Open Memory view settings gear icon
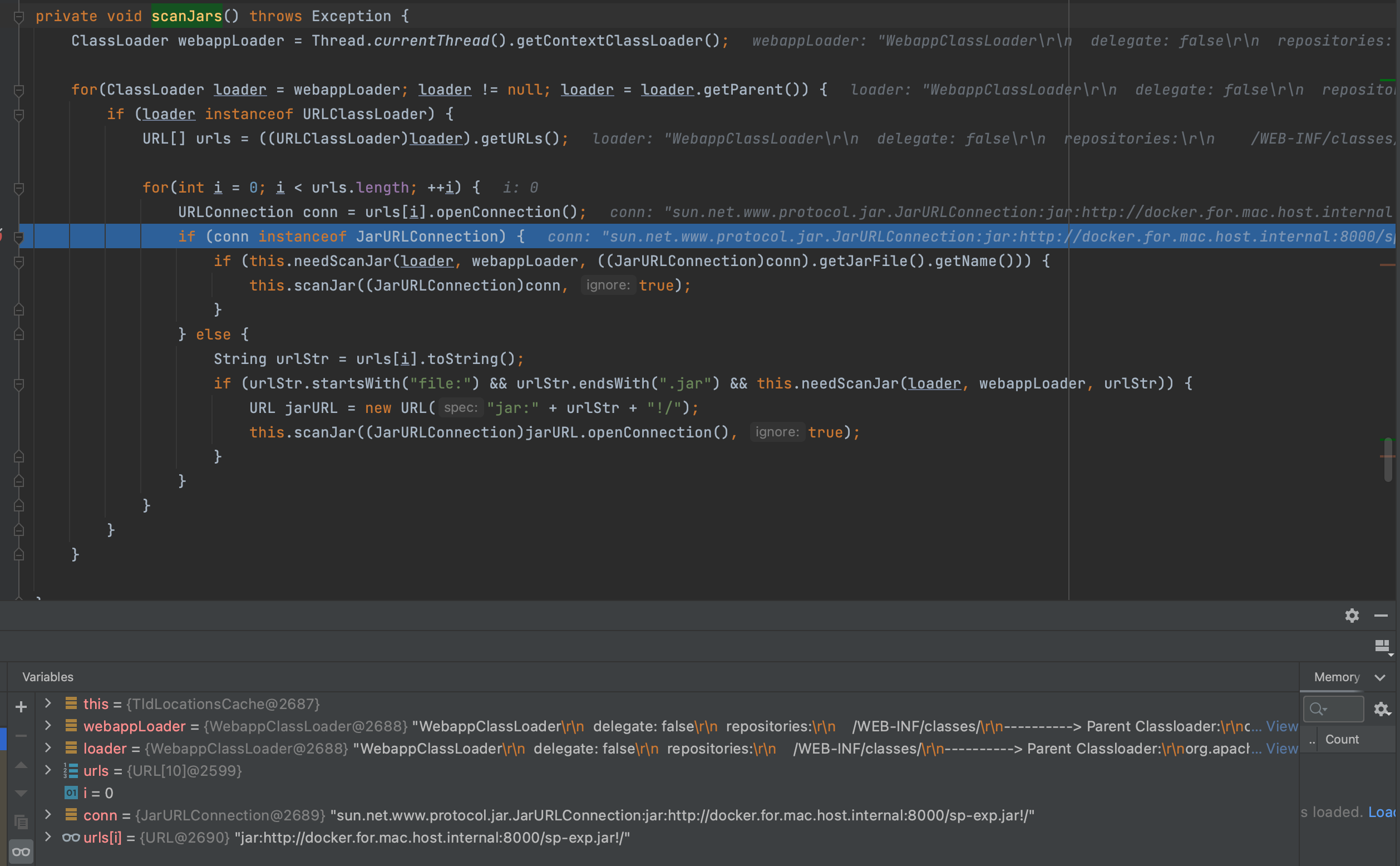Screen dimensions: 1400x866 tap(1382, 709)
